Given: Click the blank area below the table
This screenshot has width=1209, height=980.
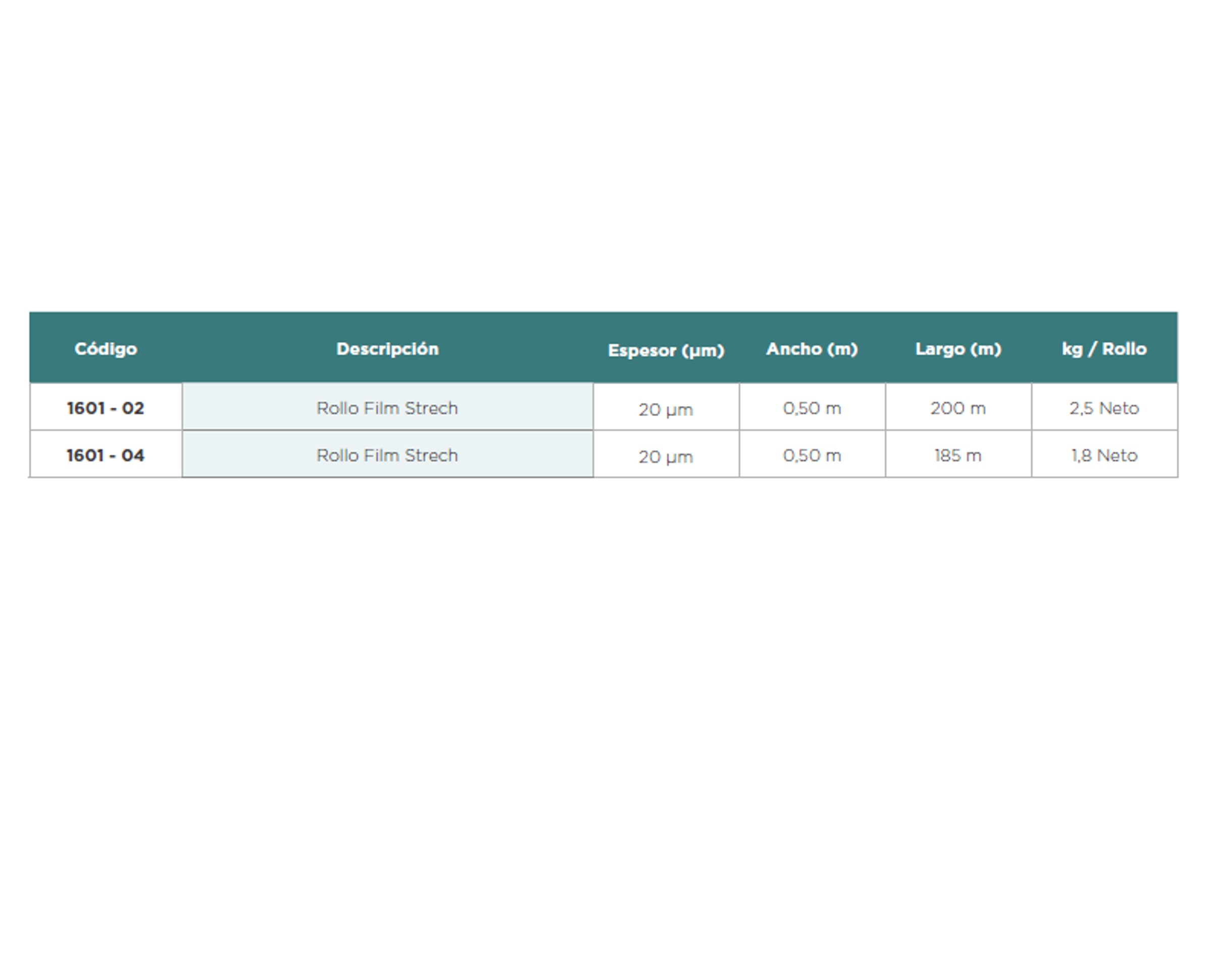Looking at the screenshot, I should click(604, 706).
